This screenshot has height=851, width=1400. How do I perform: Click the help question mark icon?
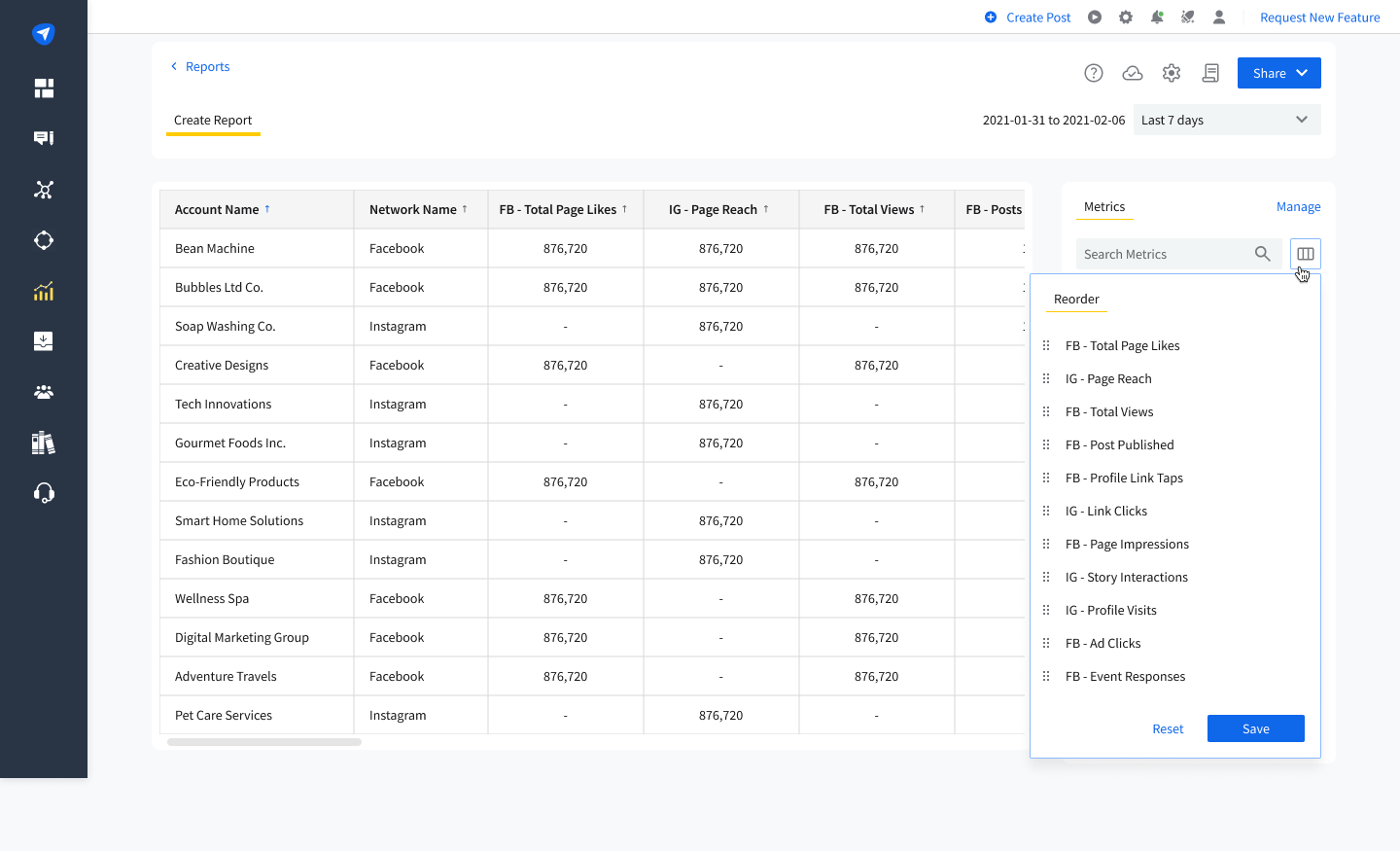click(1094, 73)
